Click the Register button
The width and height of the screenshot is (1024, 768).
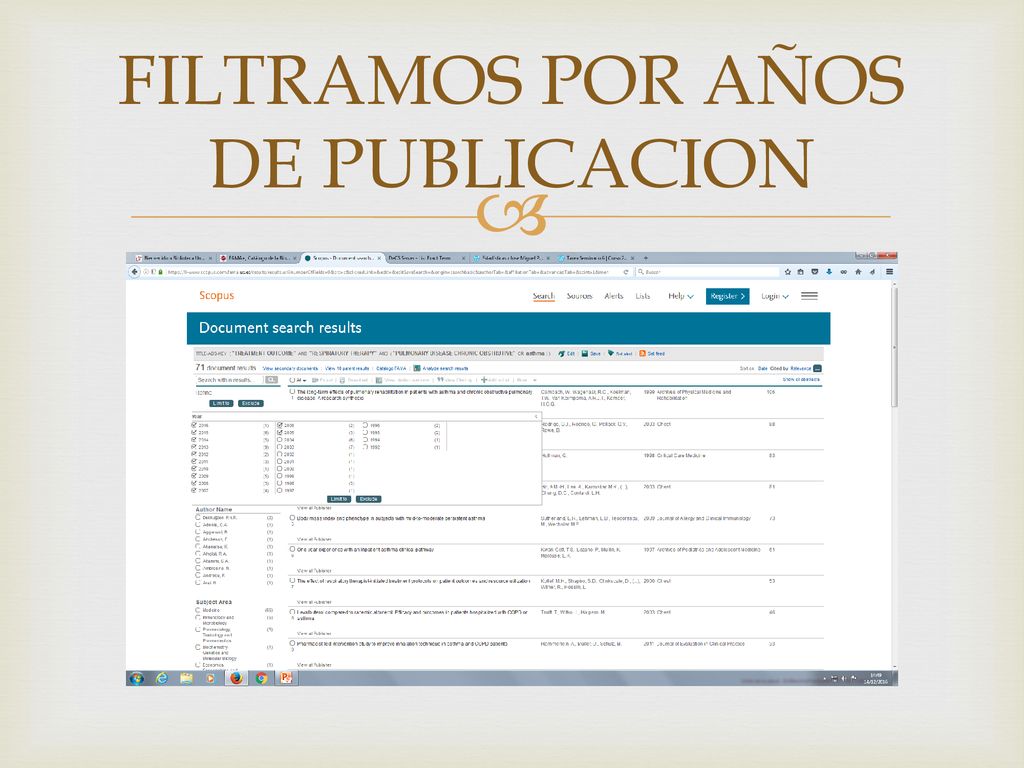pos(728,296)
